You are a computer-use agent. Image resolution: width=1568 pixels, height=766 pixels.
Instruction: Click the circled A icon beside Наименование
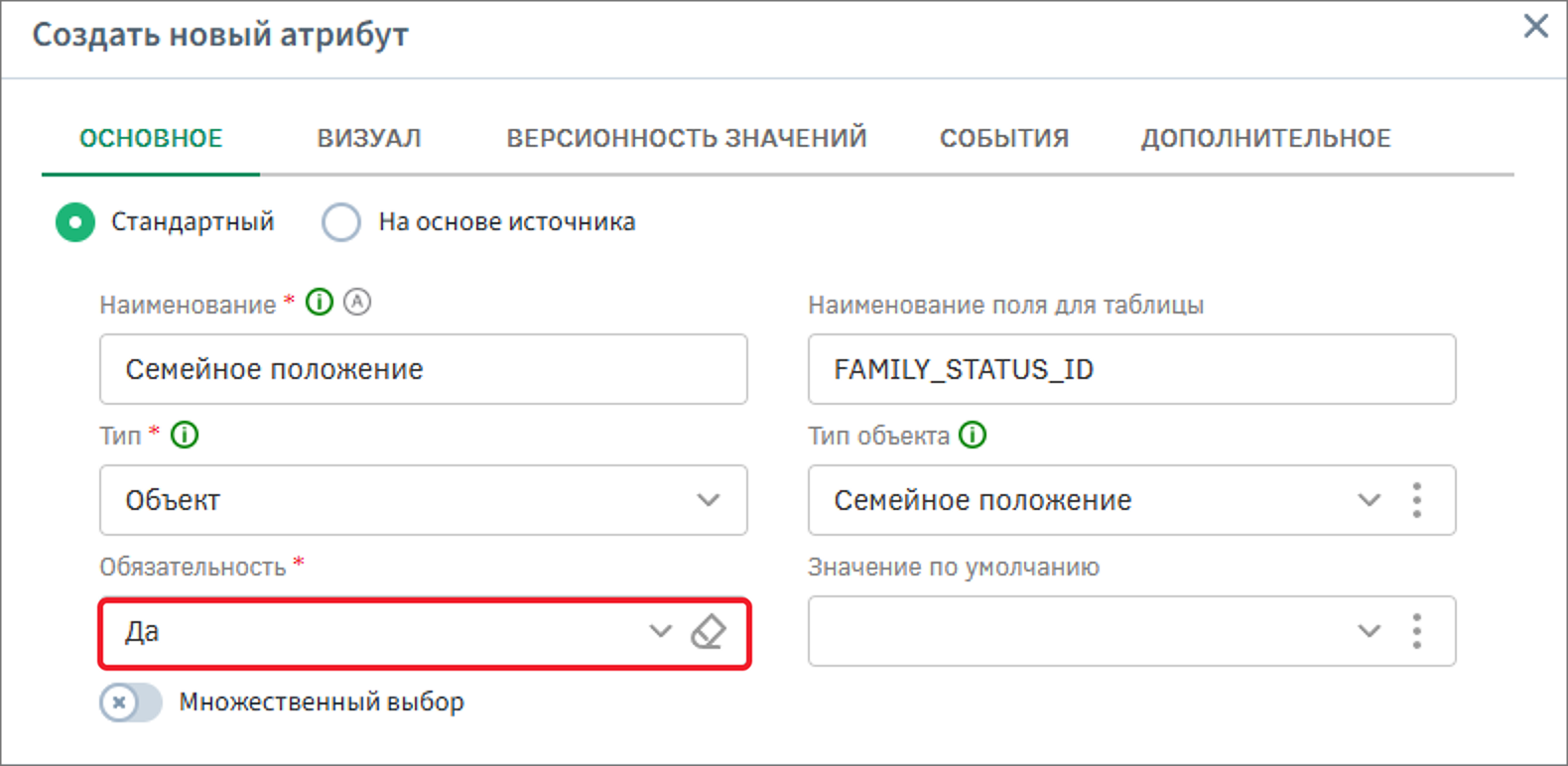tap(357, 302)
